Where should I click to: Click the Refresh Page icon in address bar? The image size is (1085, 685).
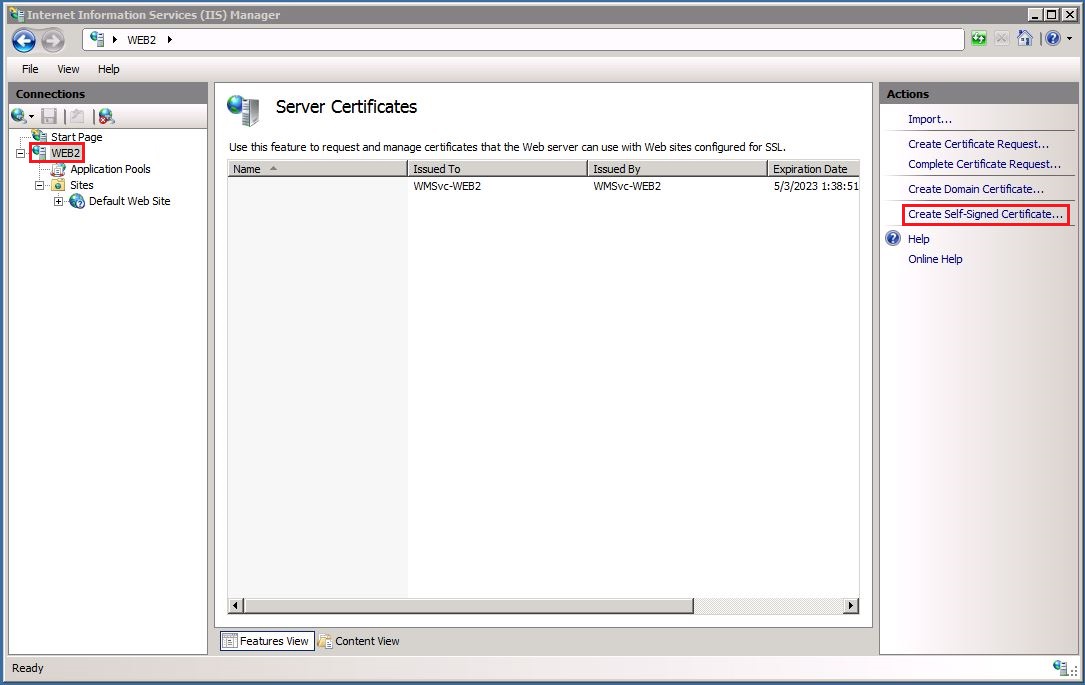pyautogui.click(x=979, y=39)
